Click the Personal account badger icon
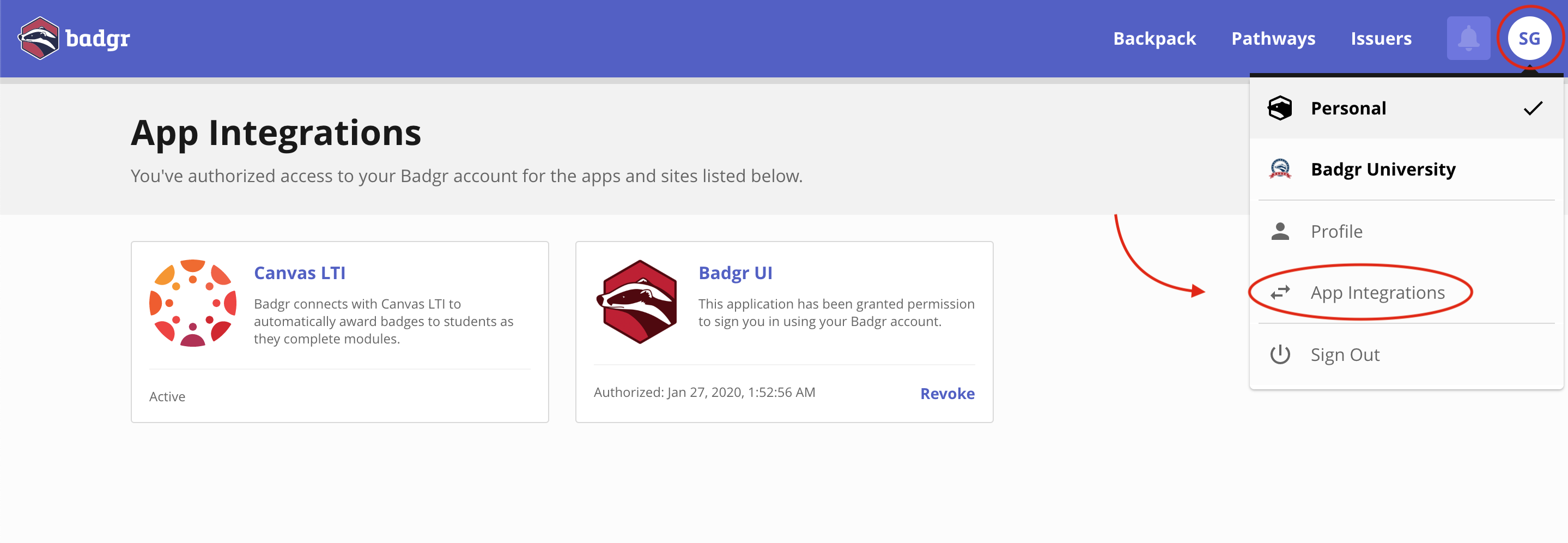The width and height of the screenshot is (1568, 543). 1279,108
